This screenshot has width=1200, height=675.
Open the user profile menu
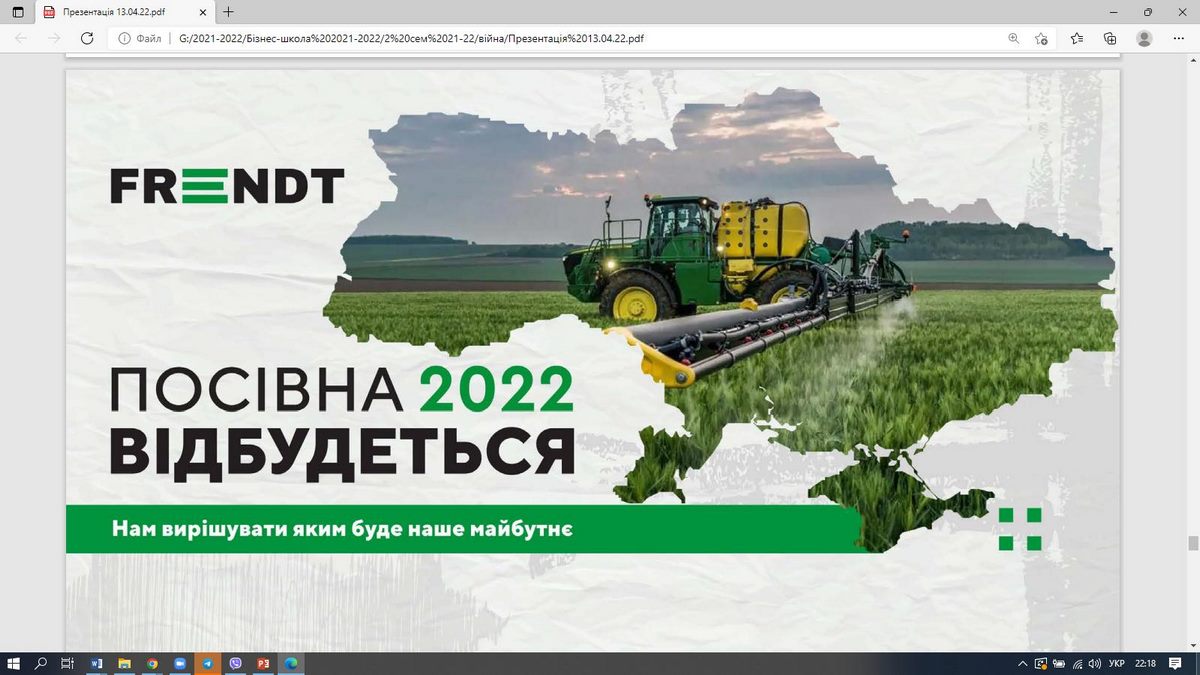coord(1144,38)
